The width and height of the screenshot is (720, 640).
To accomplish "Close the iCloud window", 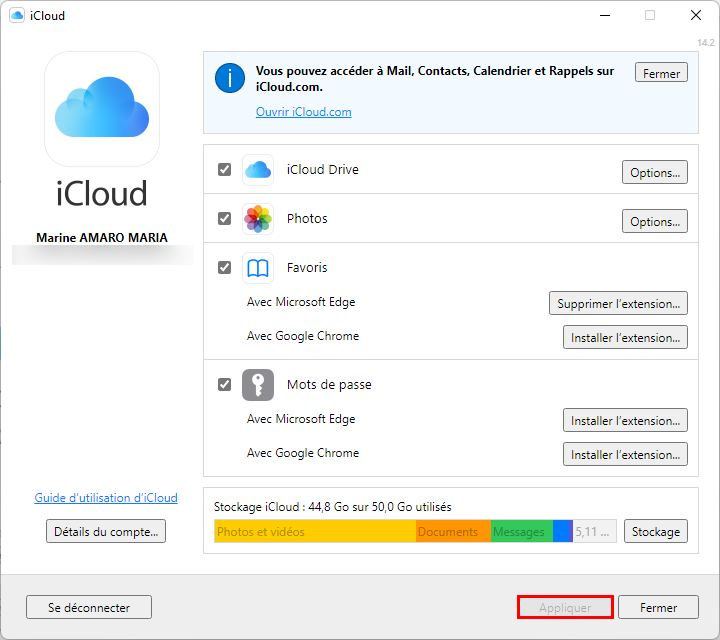I will (696, 15).
